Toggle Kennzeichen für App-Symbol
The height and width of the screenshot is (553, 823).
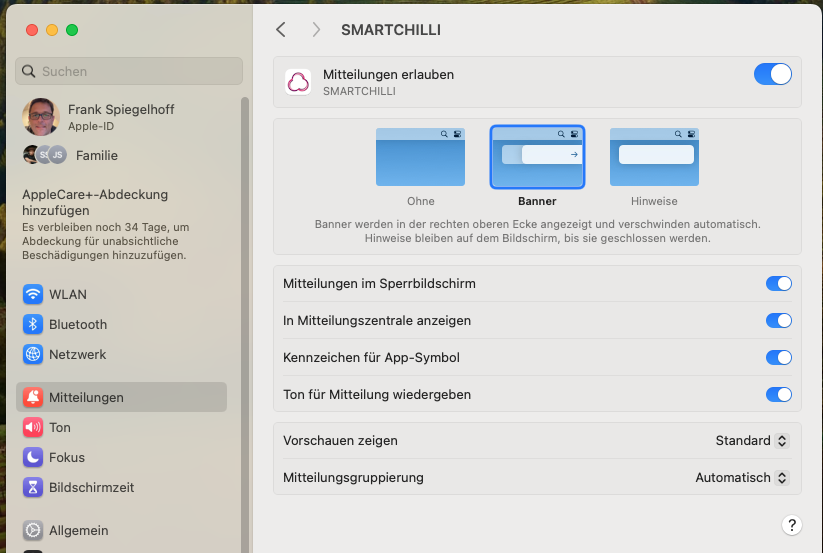(x=778, y=357)
